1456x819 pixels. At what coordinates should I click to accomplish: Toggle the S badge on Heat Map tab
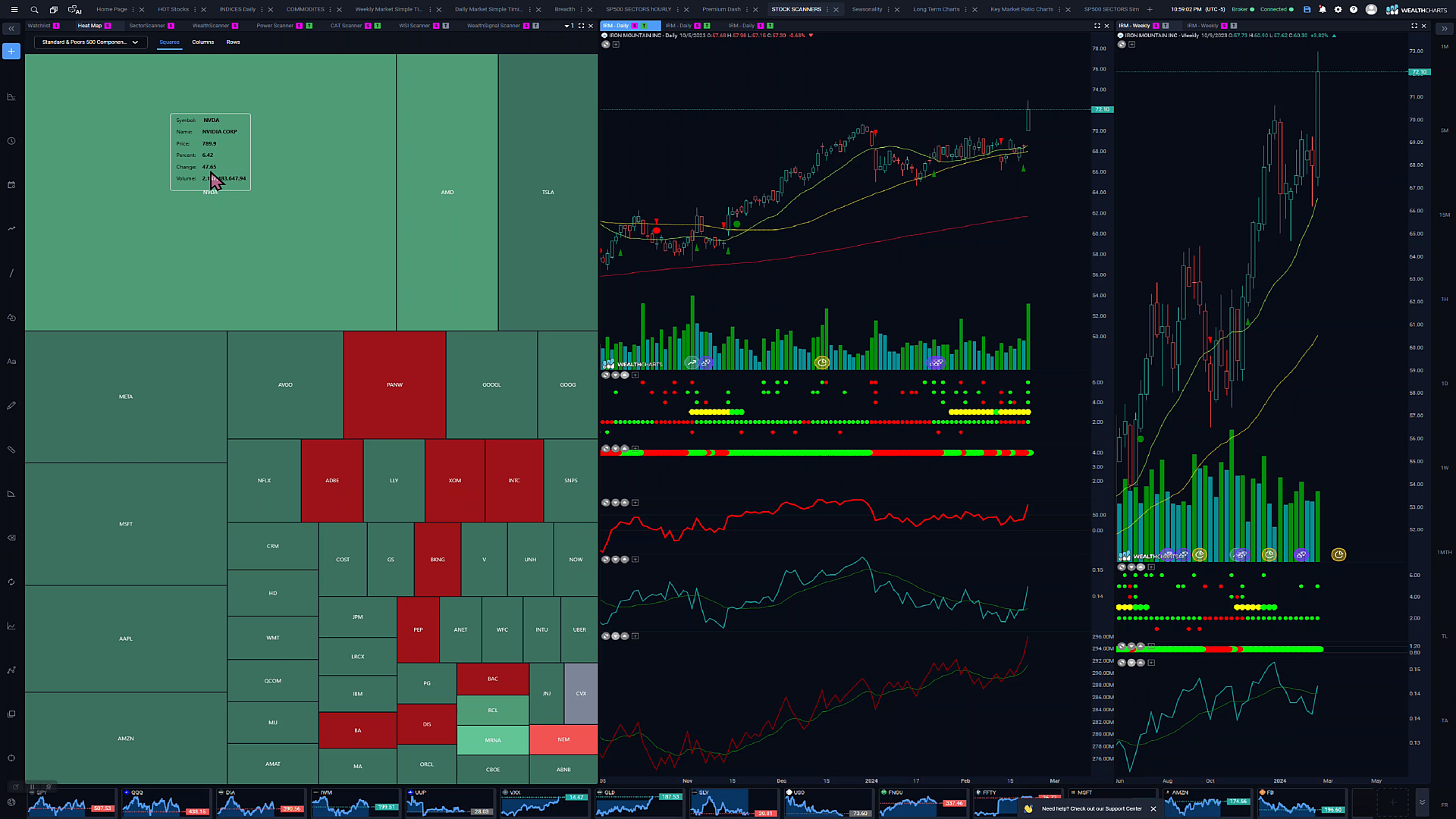click(108, 26)
